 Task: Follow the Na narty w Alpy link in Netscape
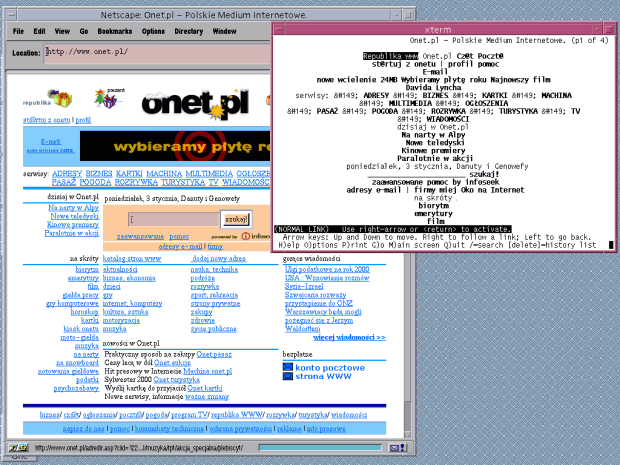[x=73, y=208]
